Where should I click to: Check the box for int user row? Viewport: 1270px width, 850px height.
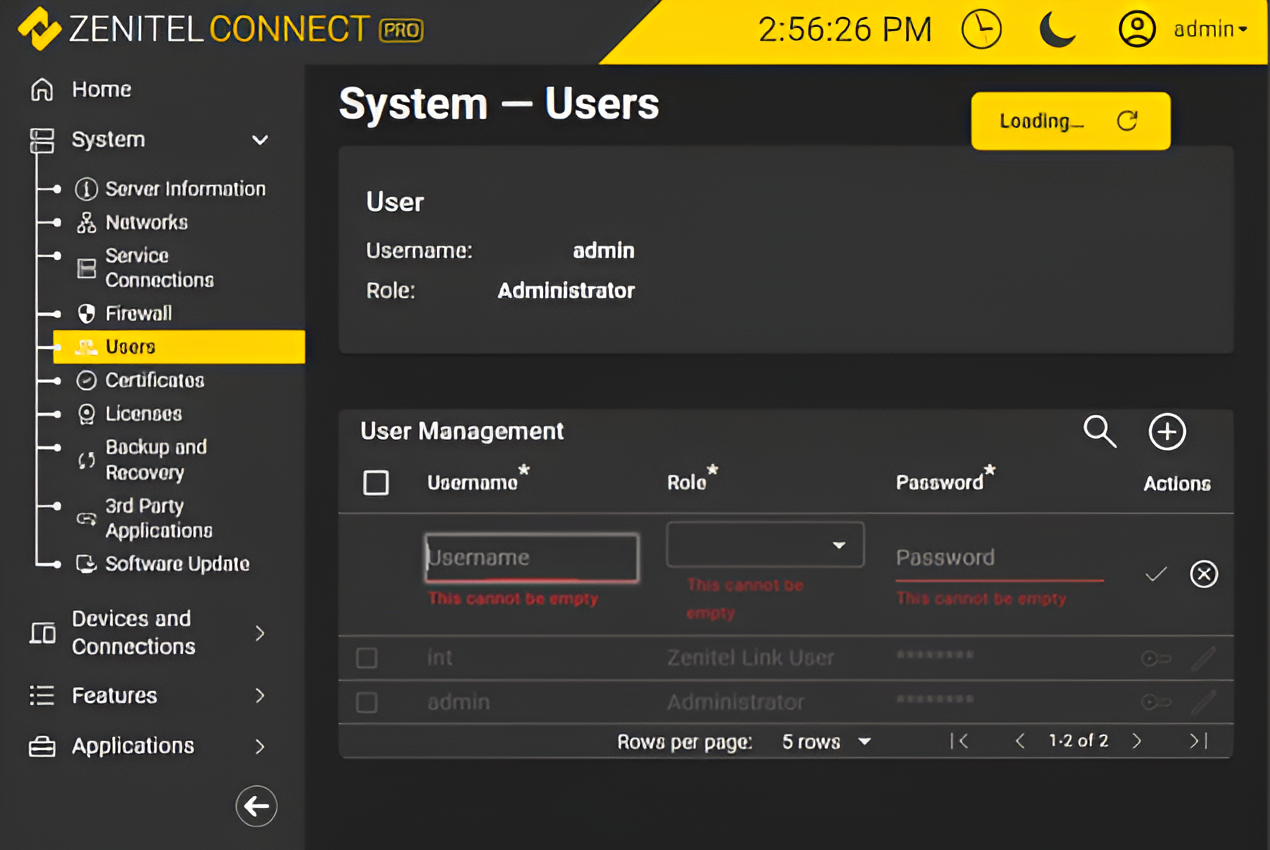367,658
